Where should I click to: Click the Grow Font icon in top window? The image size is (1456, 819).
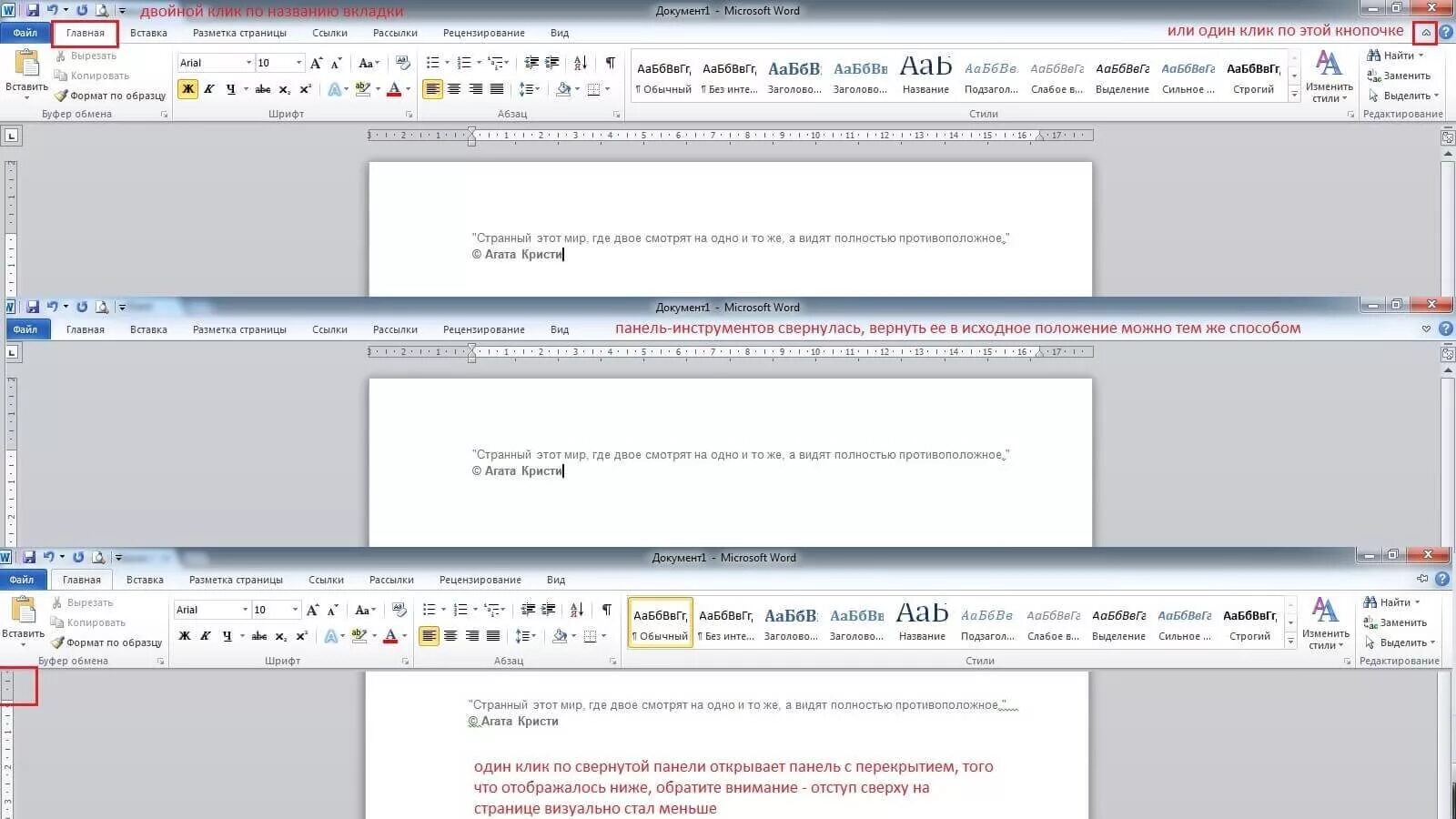click(316, 63)
